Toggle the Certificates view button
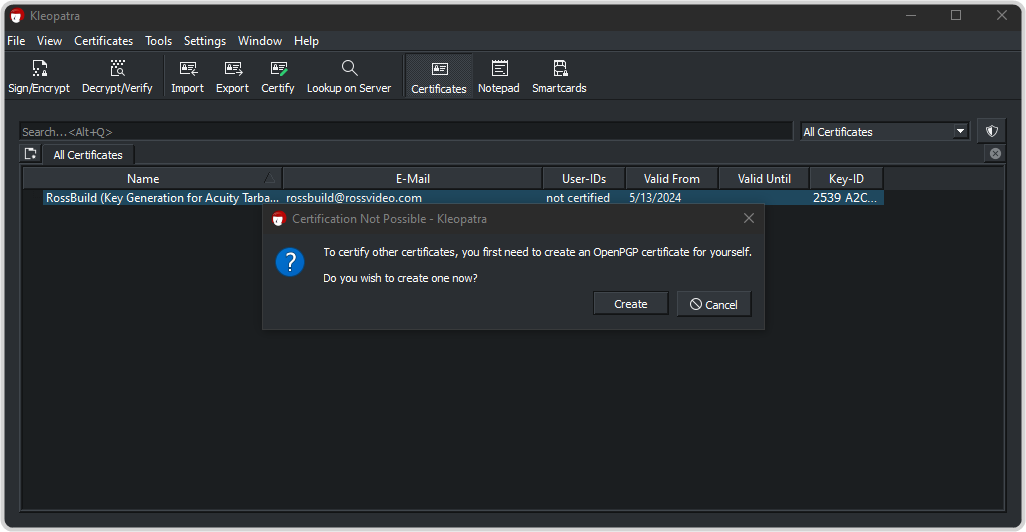Image resolution: width=1026 pixels, height=532 pixels. (x=439, y=76)
